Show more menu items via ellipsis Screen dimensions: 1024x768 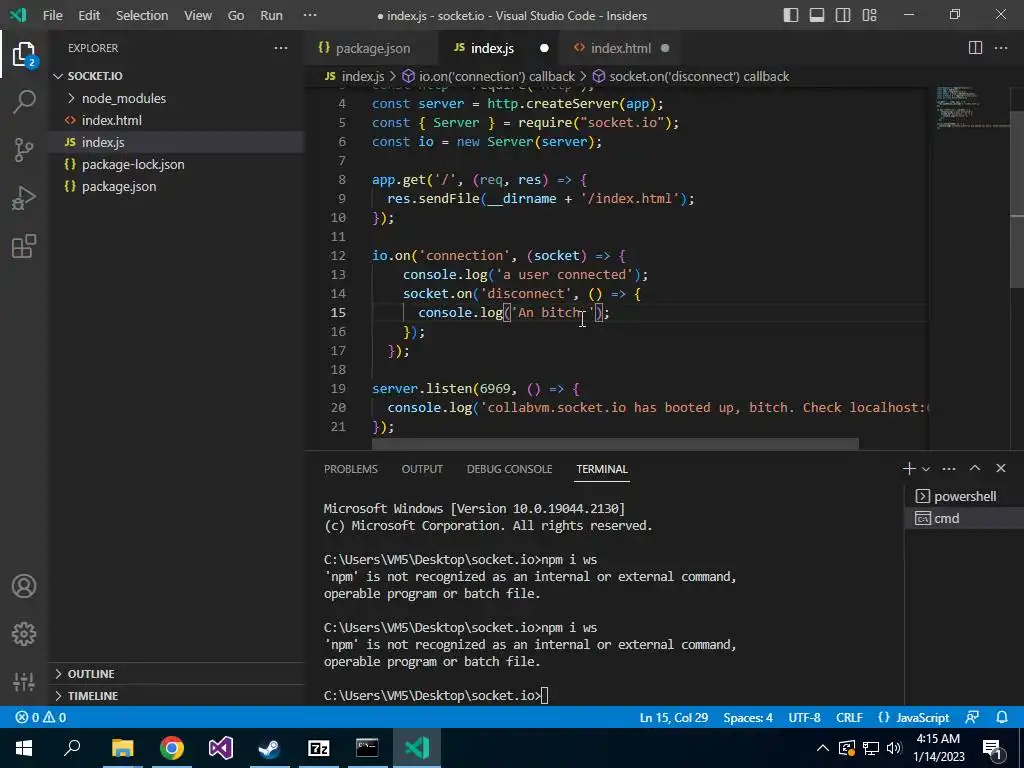click(310, 15)
